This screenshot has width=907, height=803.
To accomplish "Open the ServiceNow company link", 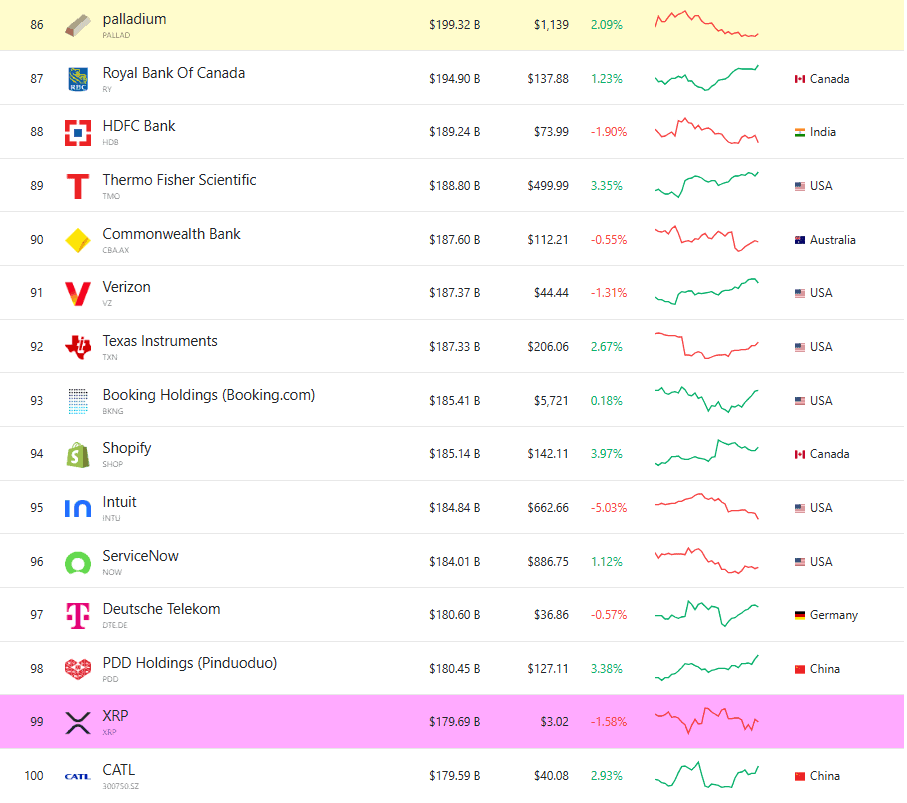I will [140, 556].
